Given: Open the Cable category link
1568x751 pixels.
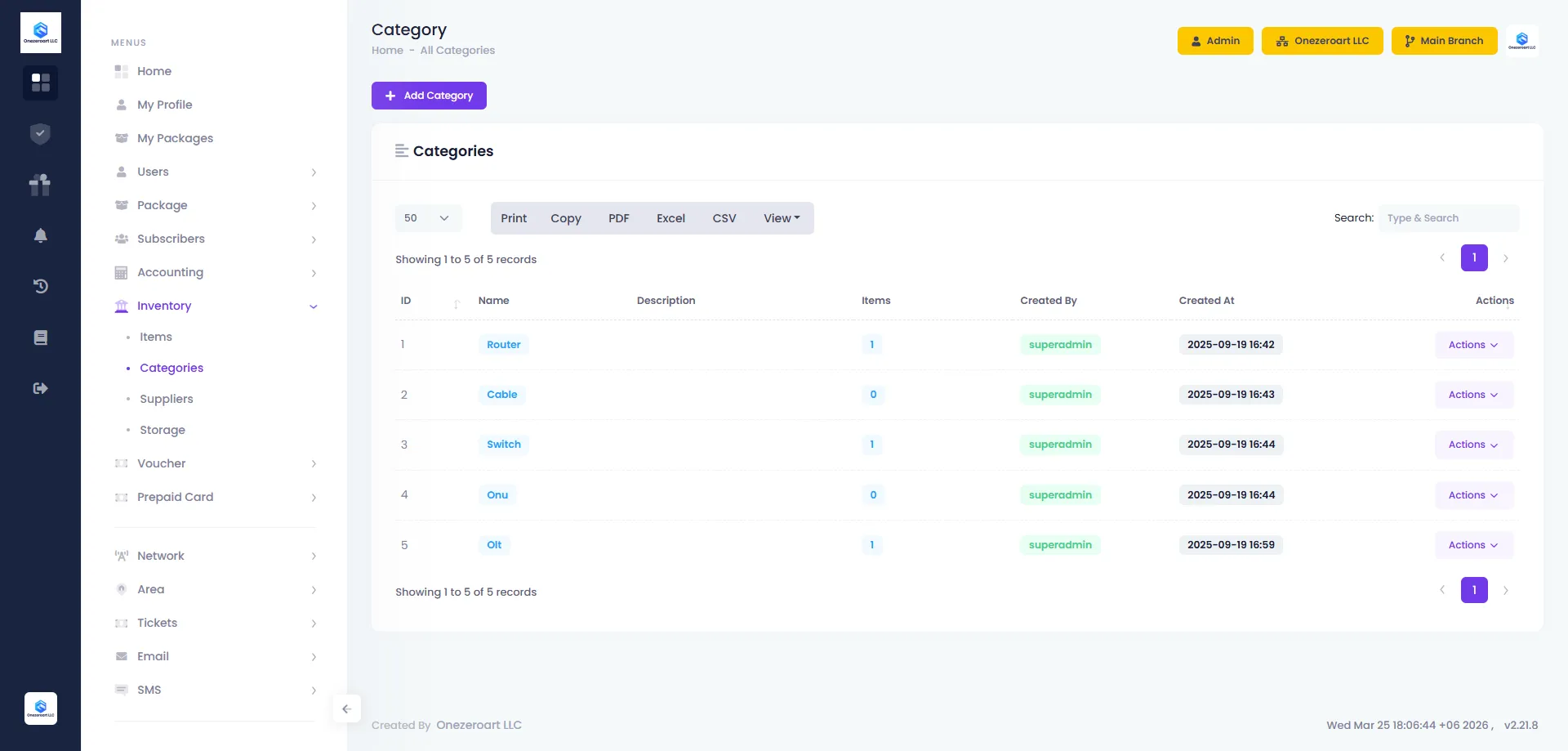Looking at the screenshot, I should tap(501, 394).
